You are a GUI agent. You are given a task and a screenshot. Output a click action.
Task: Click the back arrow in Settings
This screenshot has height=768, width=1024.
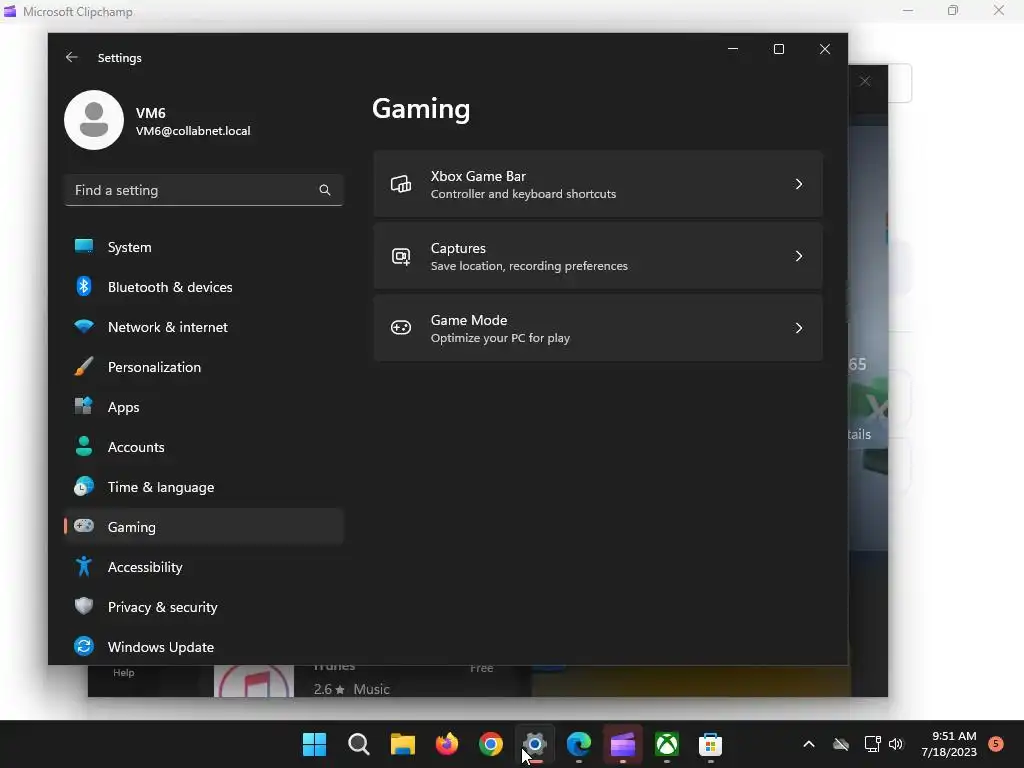(x=72, y=57)
